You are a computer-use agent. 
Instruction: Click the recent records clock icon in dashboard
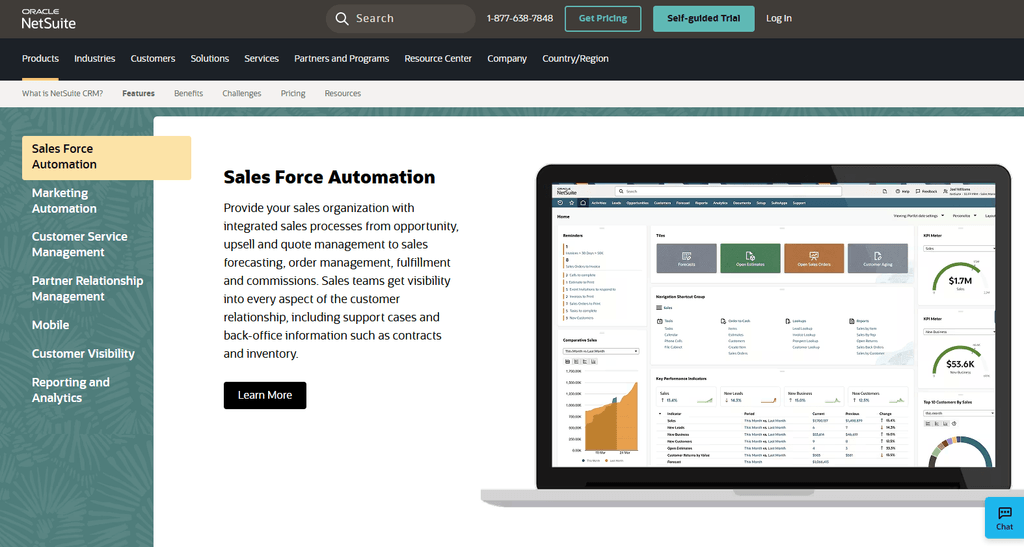coord(560,203)
